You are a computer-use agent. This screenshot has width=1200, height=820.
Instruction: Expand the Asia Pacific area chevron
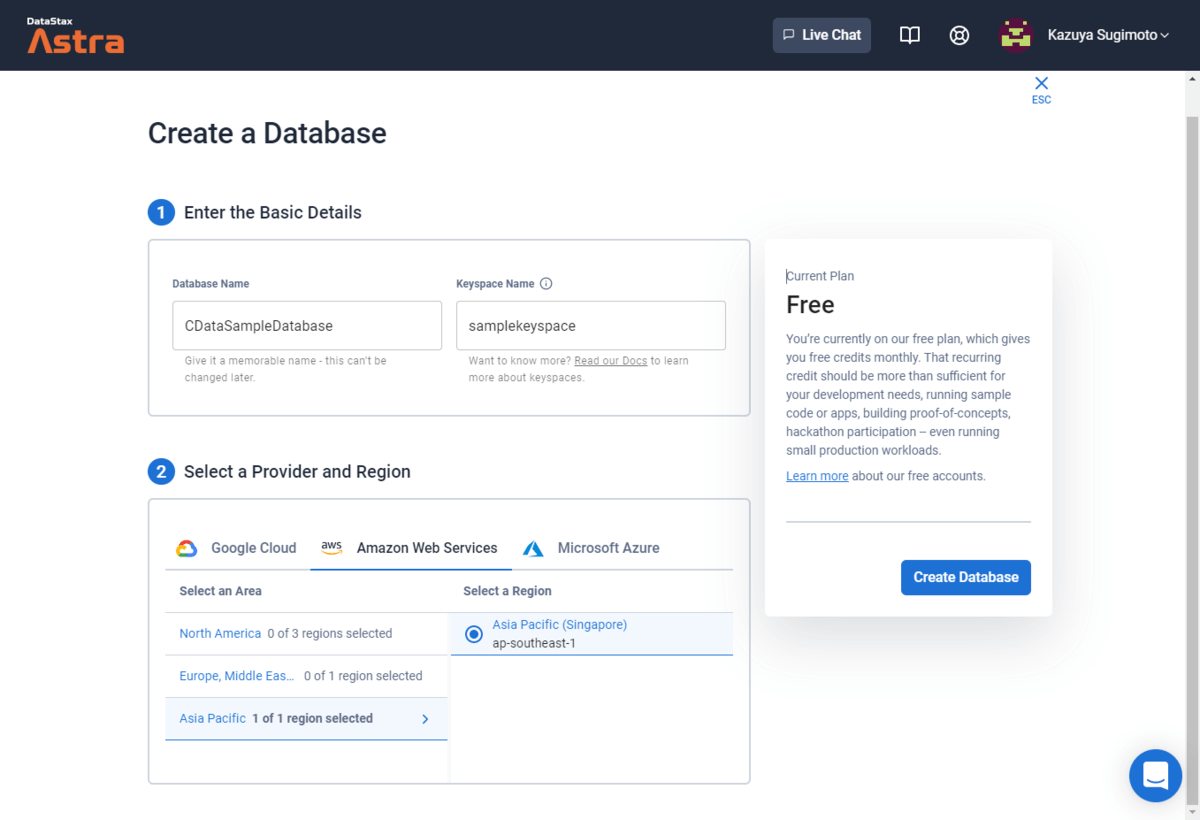pos(425,719)
